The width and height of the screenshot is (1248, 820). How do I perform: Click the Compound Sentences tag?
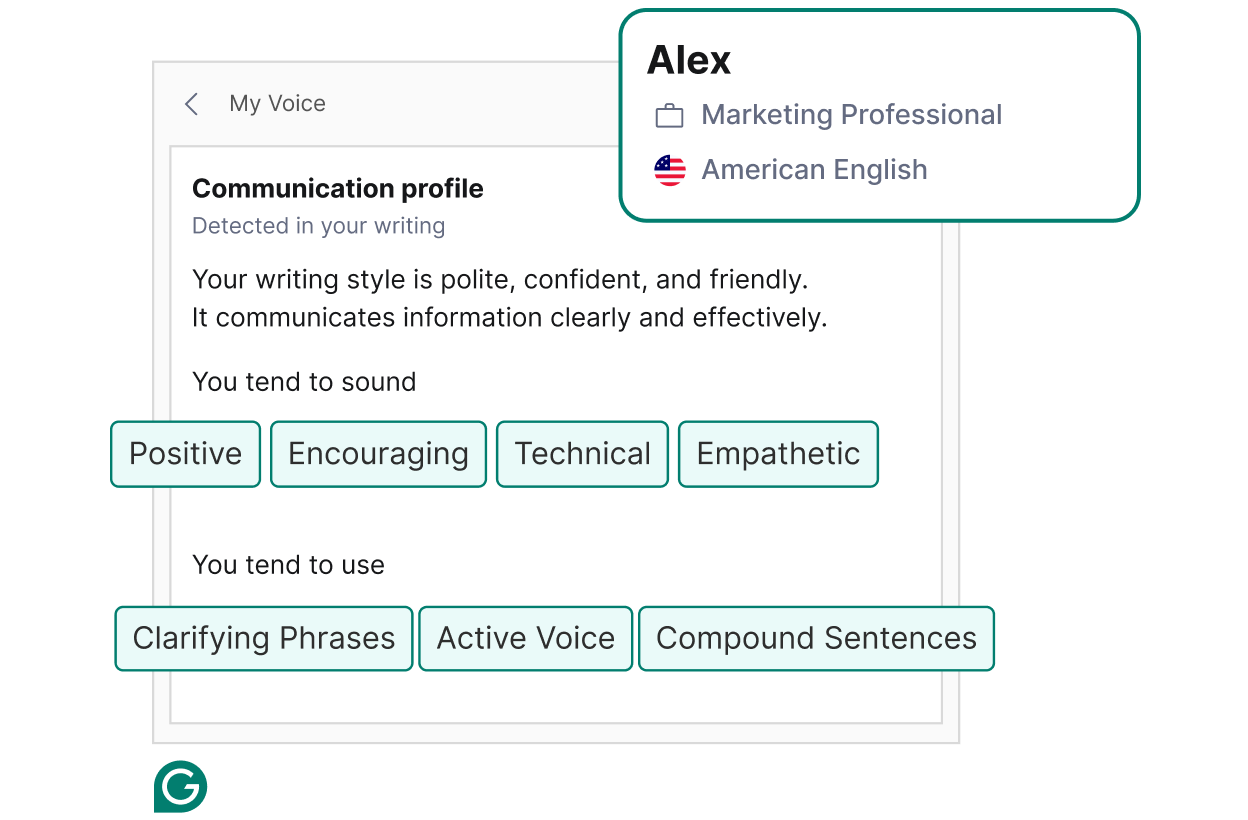(x=816, y=638)
